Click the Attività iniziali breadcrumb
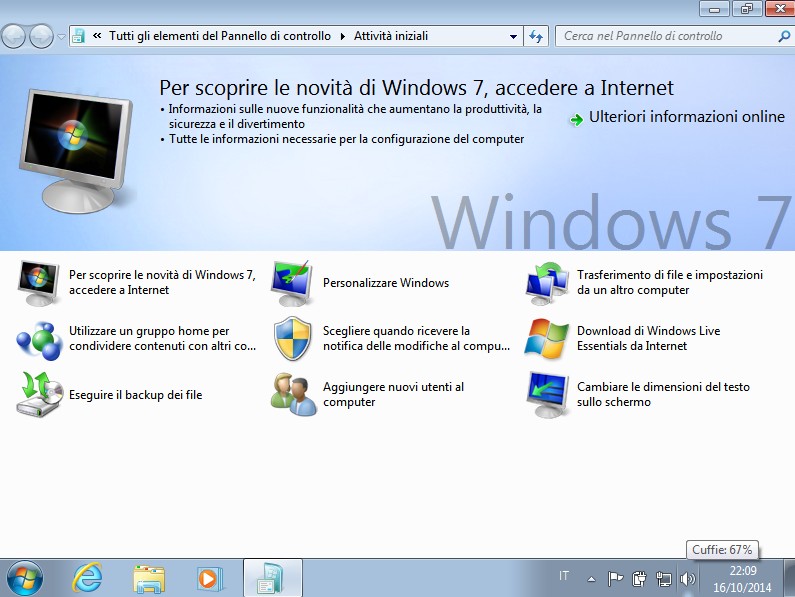The height and width of the screenshot is (597, 795). pyautogui.click(x=391, y=36)
